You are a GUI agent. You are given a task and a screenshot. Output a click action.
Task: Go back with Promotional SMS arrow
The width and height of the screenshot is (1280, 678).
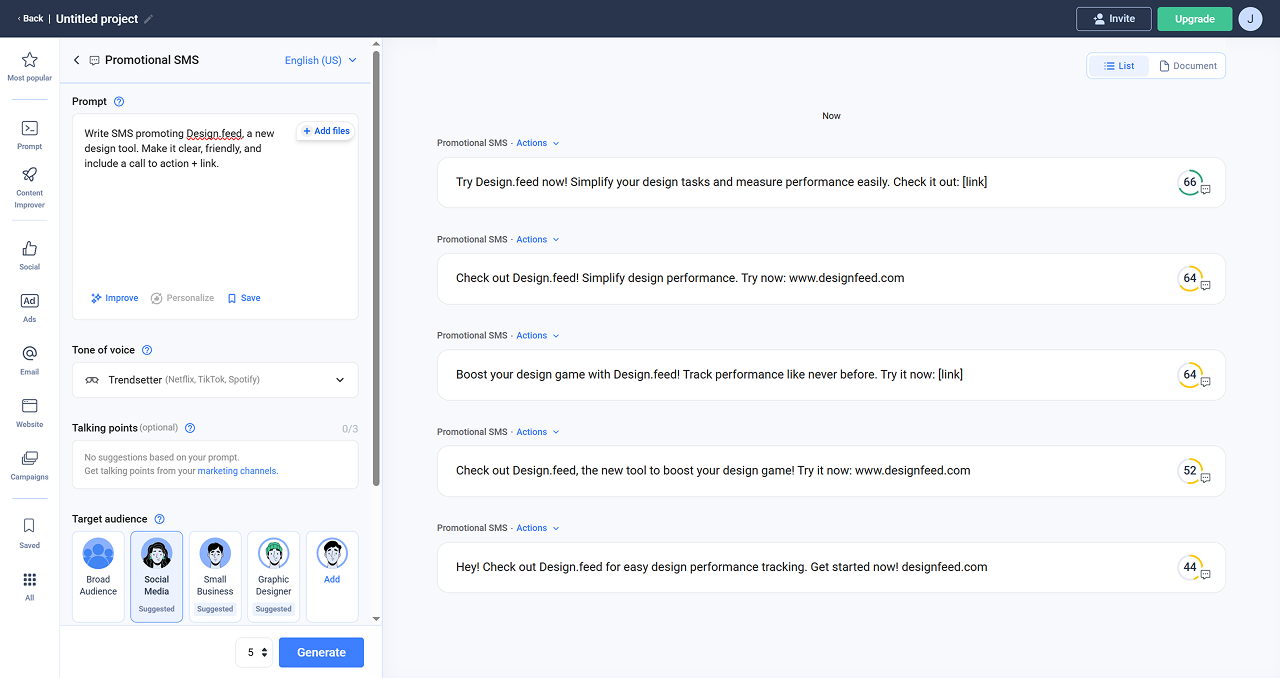click(77, 60)
